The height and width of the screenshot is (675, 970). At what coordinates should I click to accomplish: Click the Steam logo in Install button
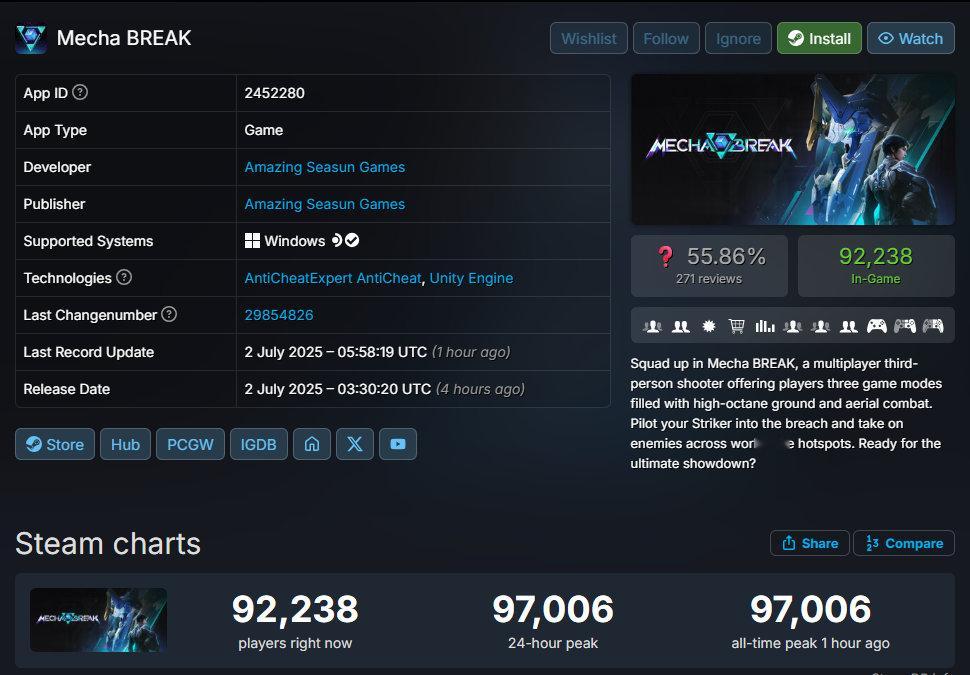[796, 38]
